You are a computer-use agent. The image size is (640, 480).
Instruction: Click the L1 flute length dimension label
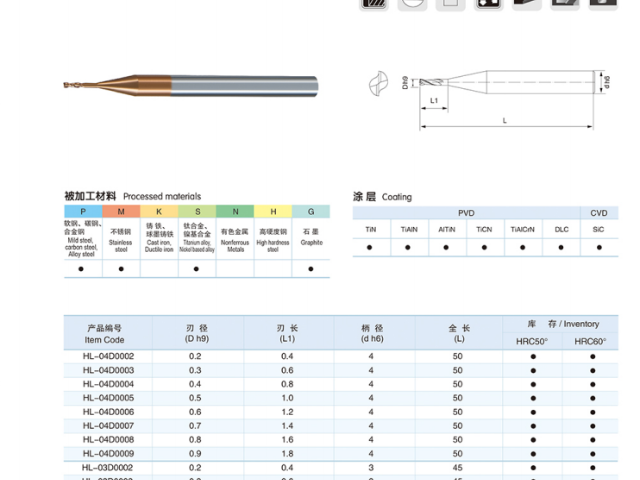(x=435, y=101)
